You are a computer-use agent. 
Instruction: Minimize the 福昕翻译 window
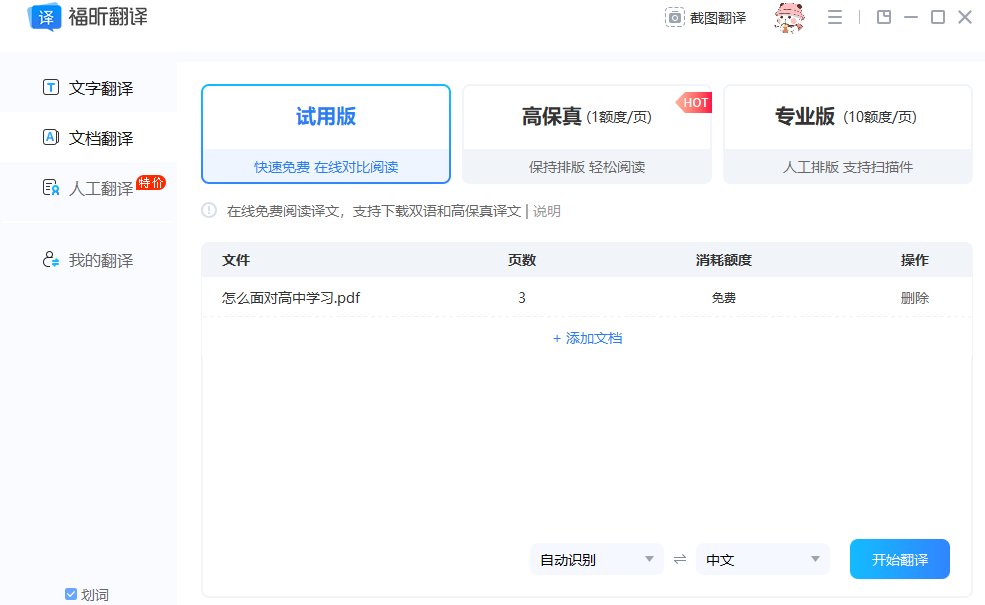point(911,17)
